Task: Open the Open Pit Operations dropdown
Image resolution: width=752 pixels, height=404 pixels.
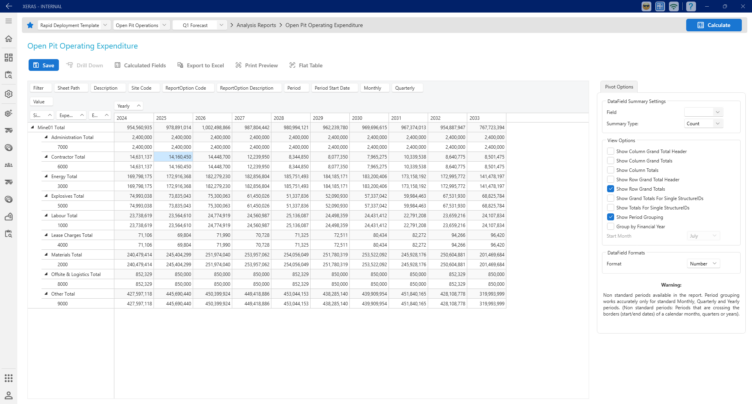Action: point(141,25)
